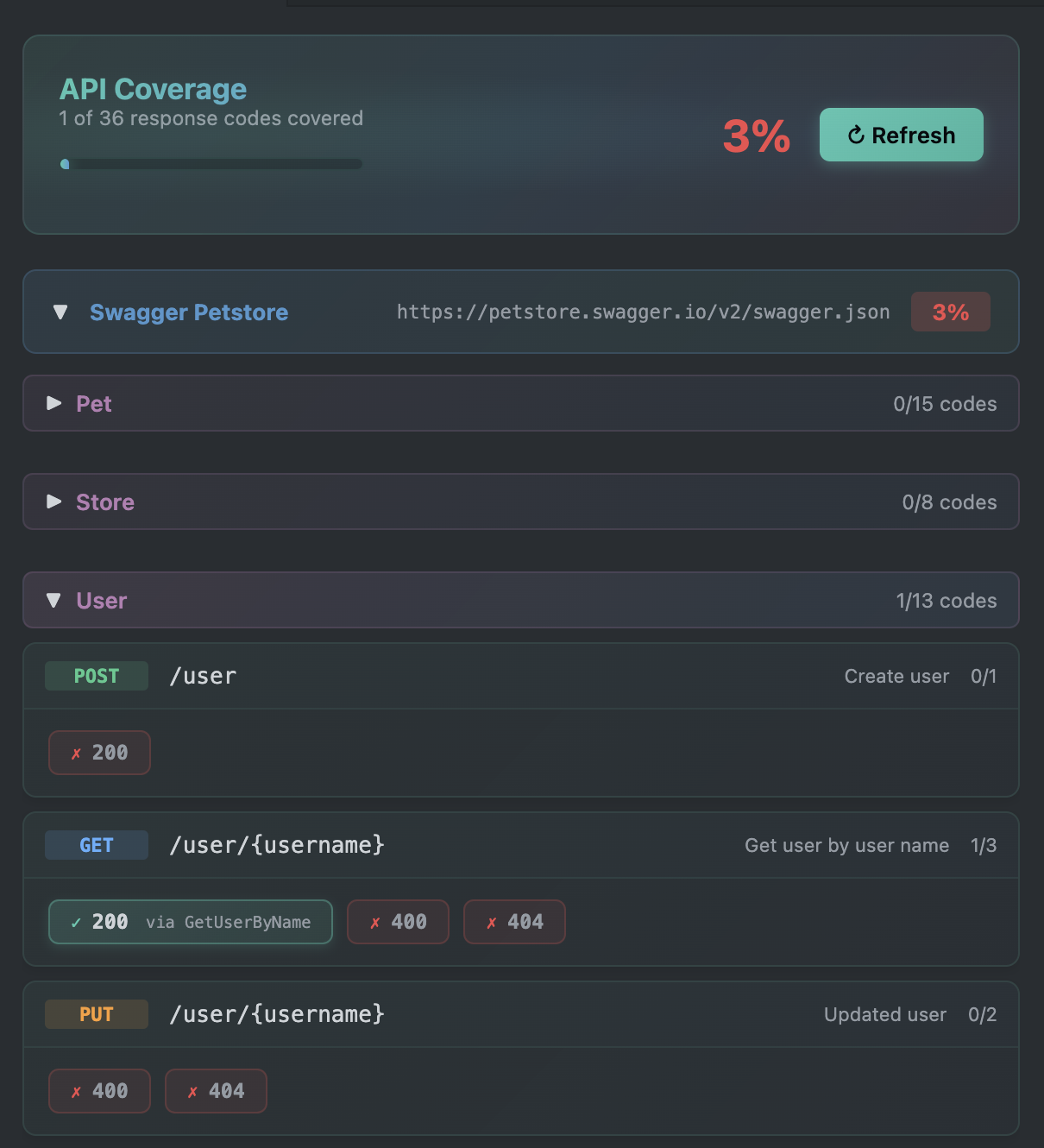Click the red cross icon on POST 200 chip

tap(76, 754)
